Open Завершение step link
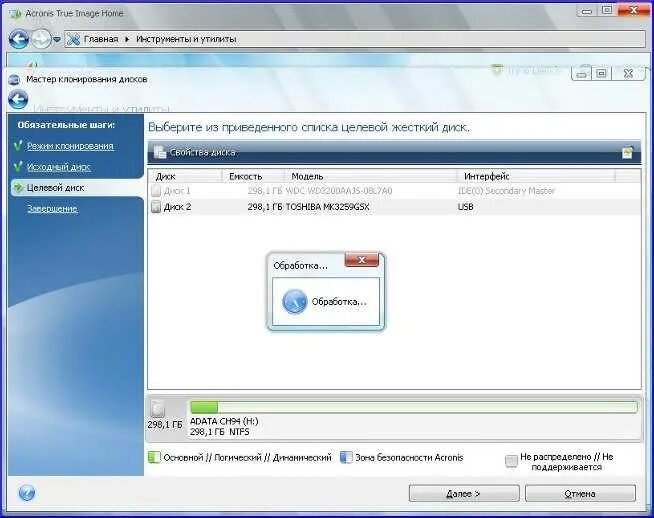Screen dimensions: 654x518 [x=52, y=209]
